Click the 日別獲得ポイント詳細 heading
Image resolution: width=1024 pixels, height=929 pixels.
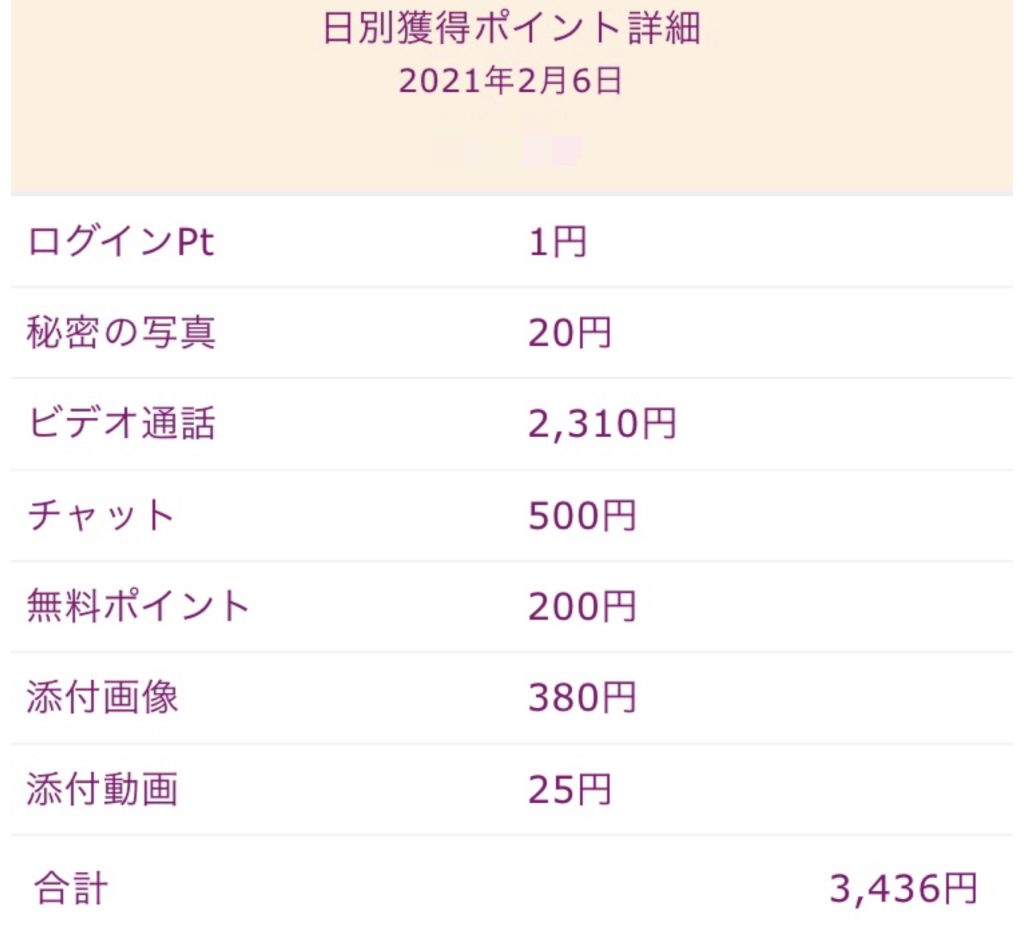511,28
